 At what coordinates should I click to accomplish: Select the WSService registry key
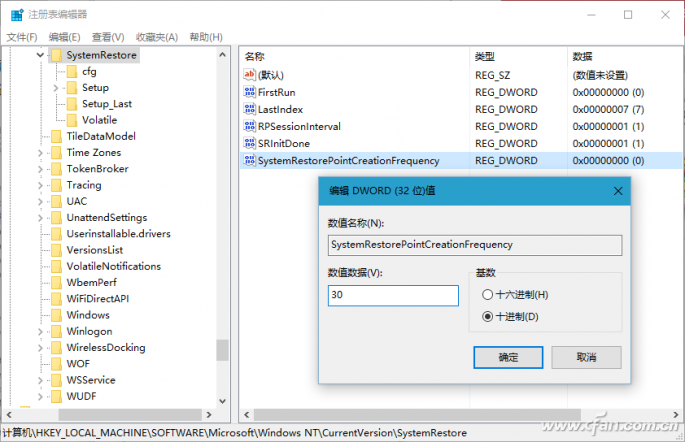[91, 380]
